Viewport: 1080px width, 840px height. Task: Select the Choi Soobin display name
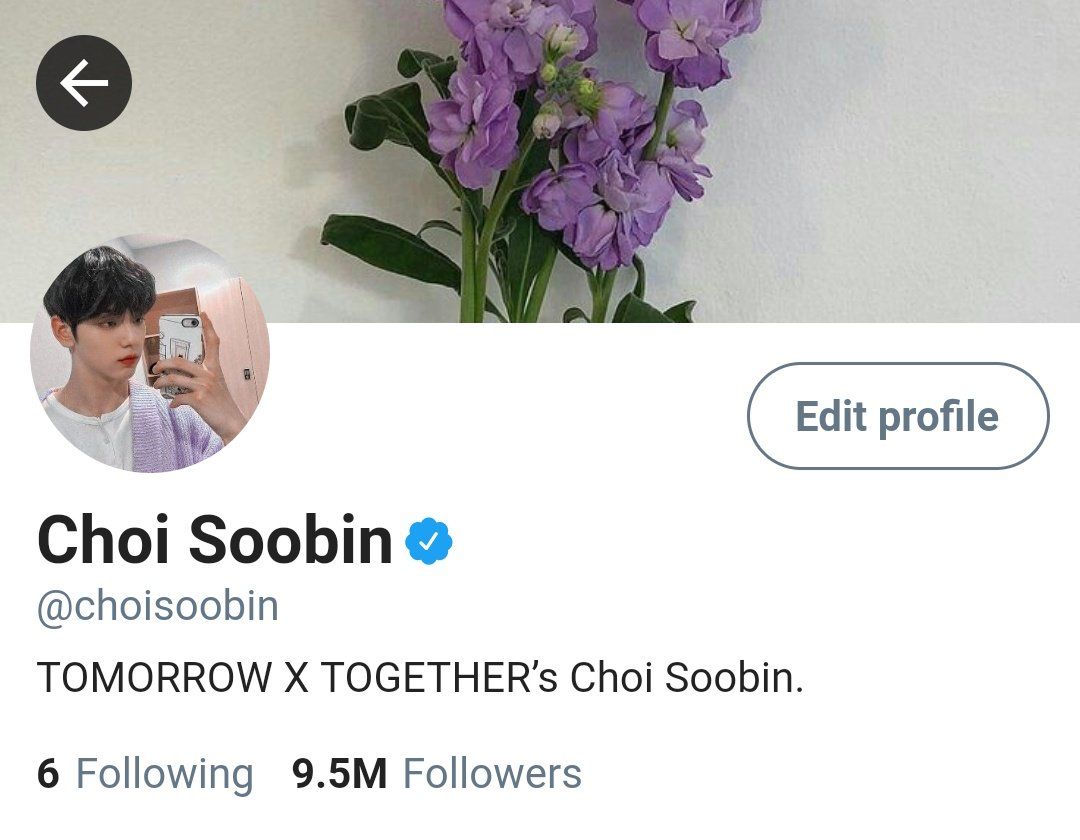click(214, 540)
